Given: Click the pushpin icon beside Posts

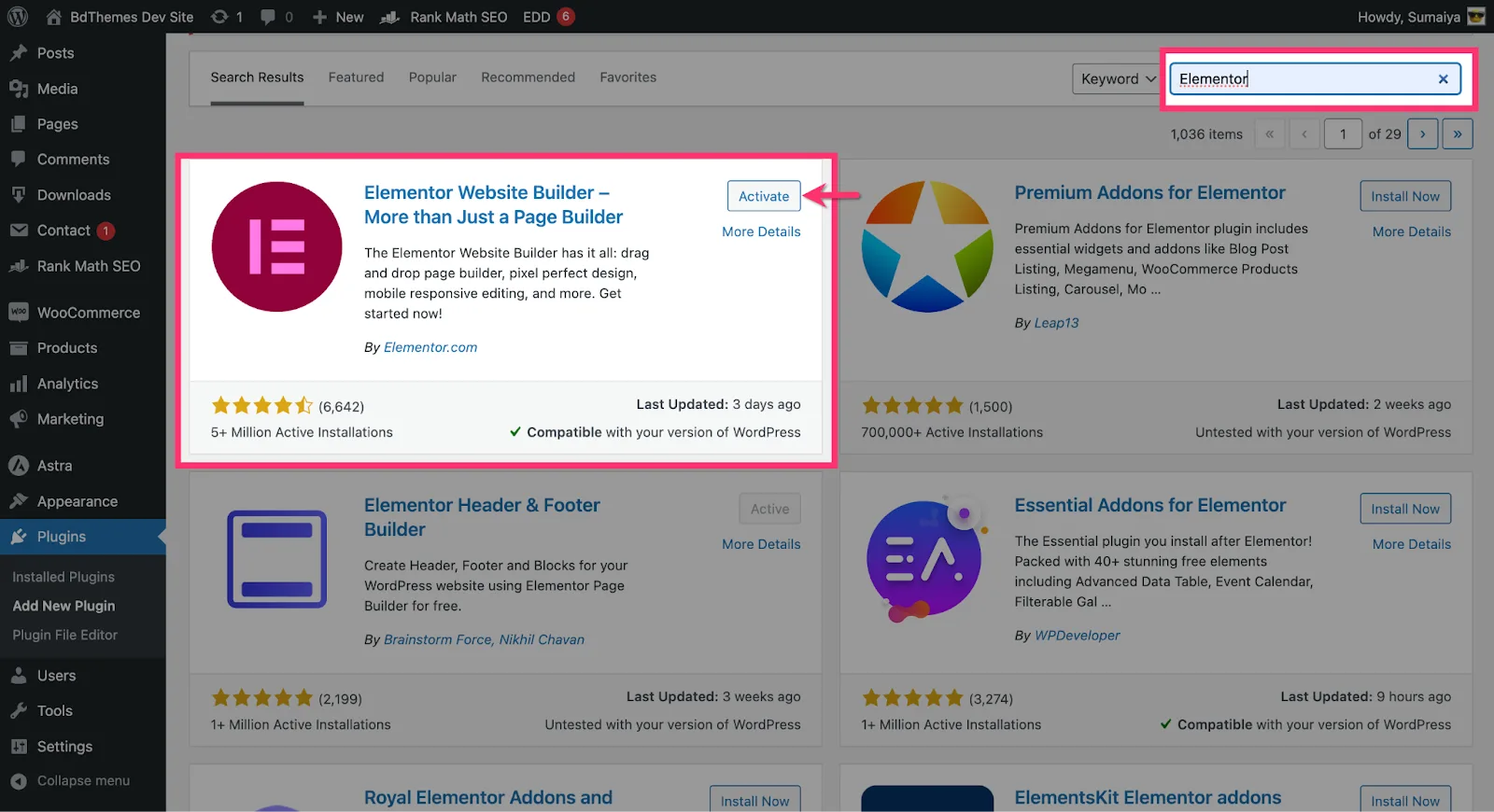Looking at the screenshot, I should 19,53.
